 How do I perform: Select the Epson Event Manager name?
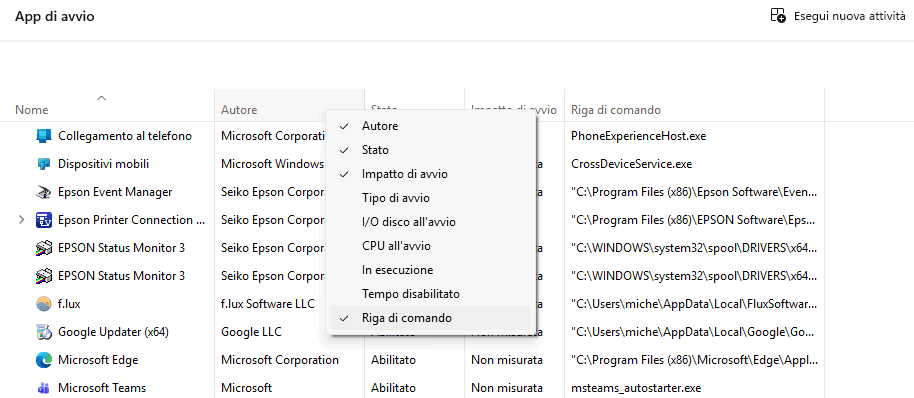click(115, 192)
